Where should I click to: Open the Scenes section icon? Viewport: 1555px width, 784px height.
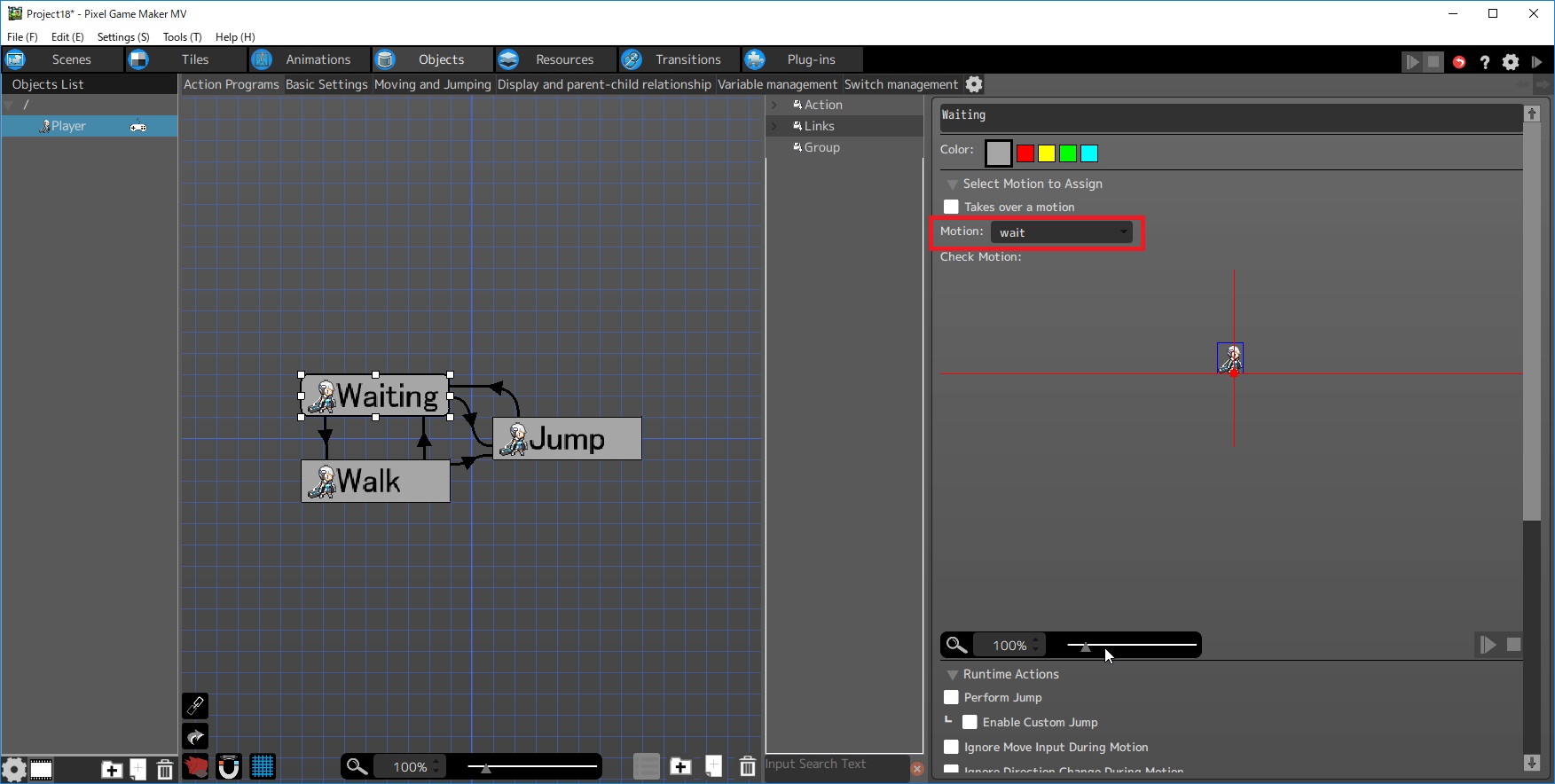[x=15, y=59]
